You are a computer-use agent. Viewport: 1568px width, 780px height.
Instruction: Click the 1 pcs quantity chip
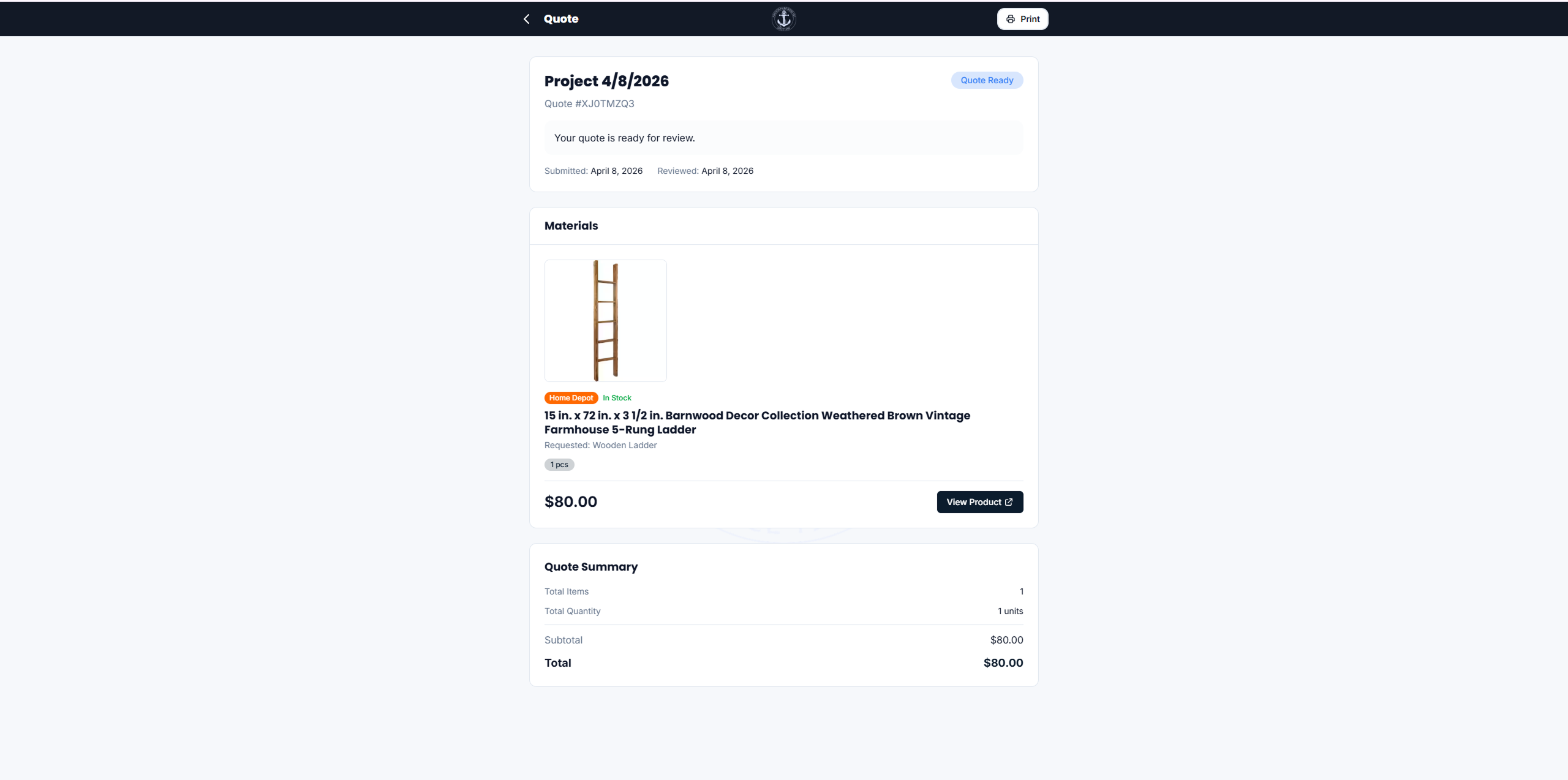pos(559,465)
